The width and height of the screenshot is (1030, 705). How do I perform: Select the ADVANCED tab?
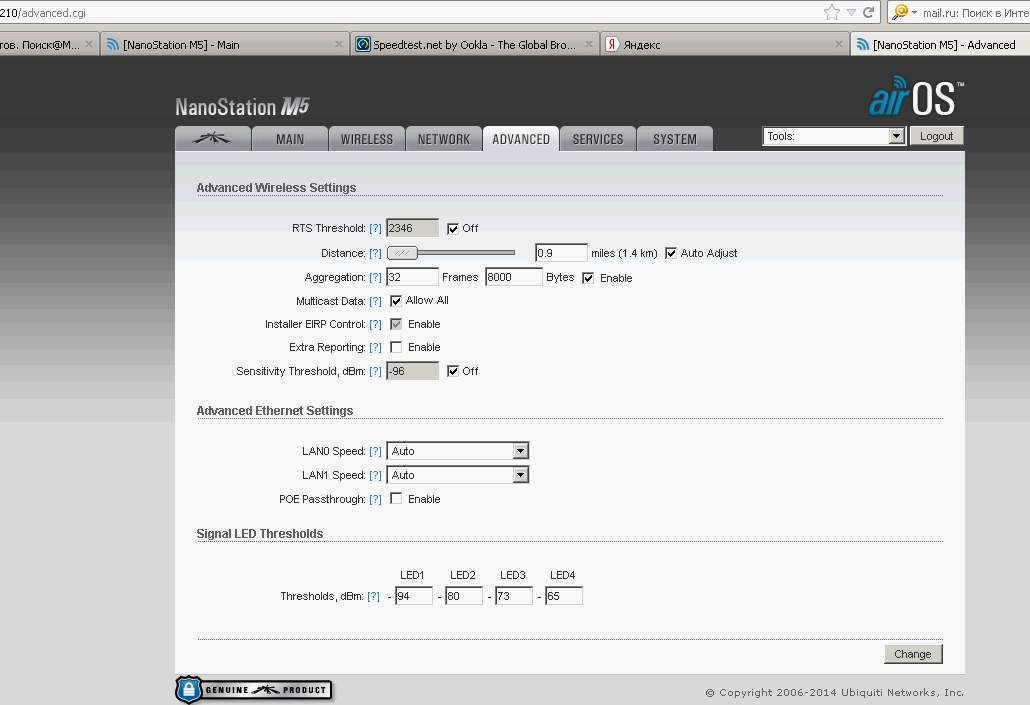521,139
